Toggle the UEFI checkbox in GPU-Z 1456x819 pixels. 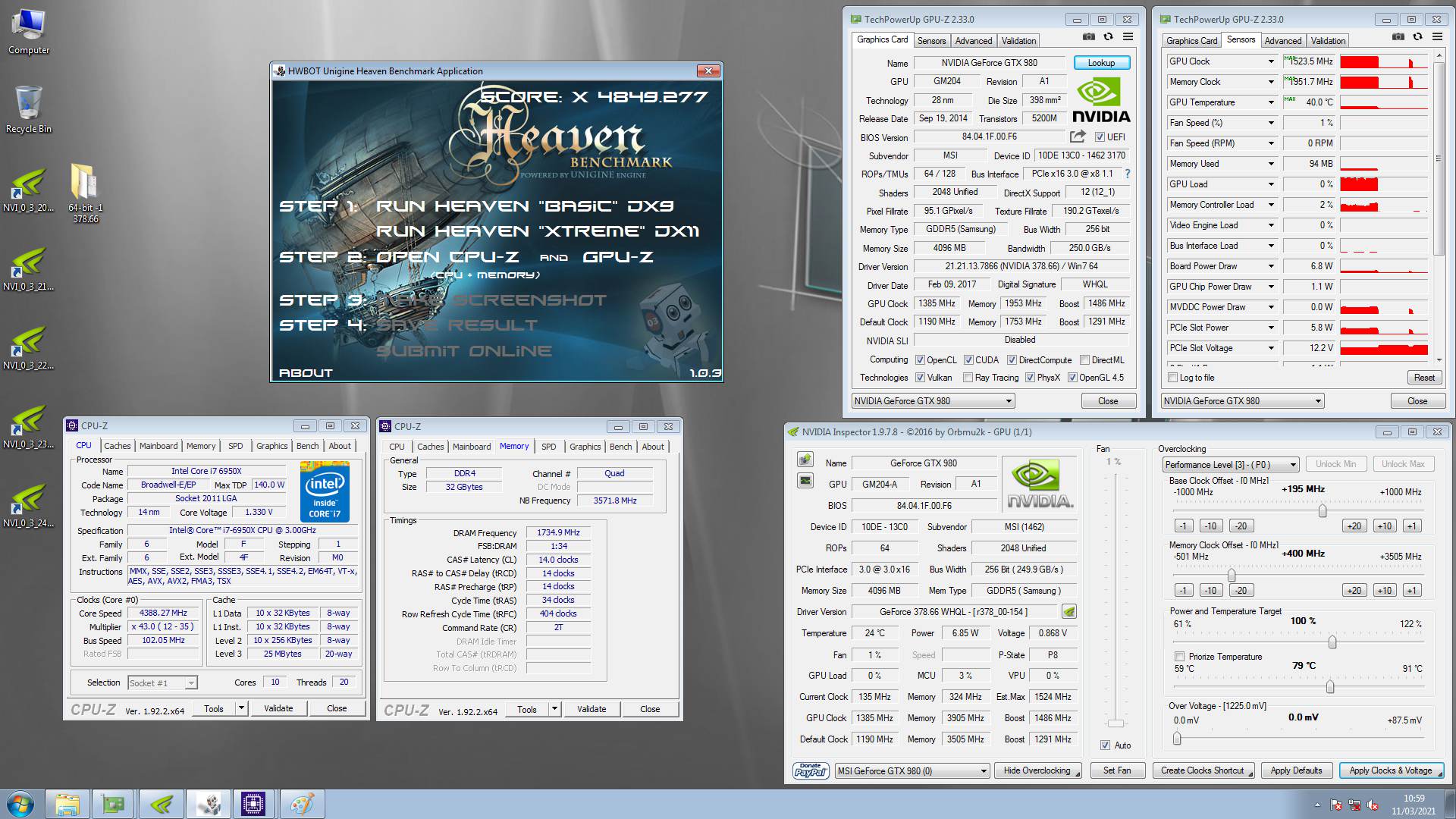coord(1100,137)
